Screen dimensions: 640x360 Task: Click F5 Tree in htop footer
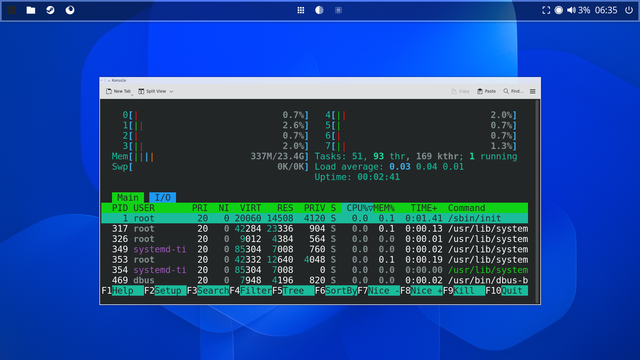pyautogui.click(x=293, y=291)
